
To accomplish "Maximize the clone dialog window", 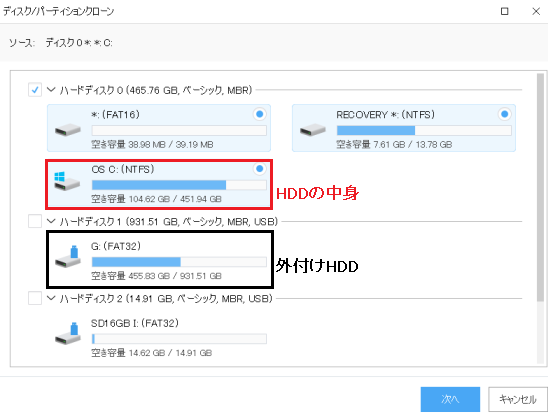I will pyautogui.click(x=504, y=12).
